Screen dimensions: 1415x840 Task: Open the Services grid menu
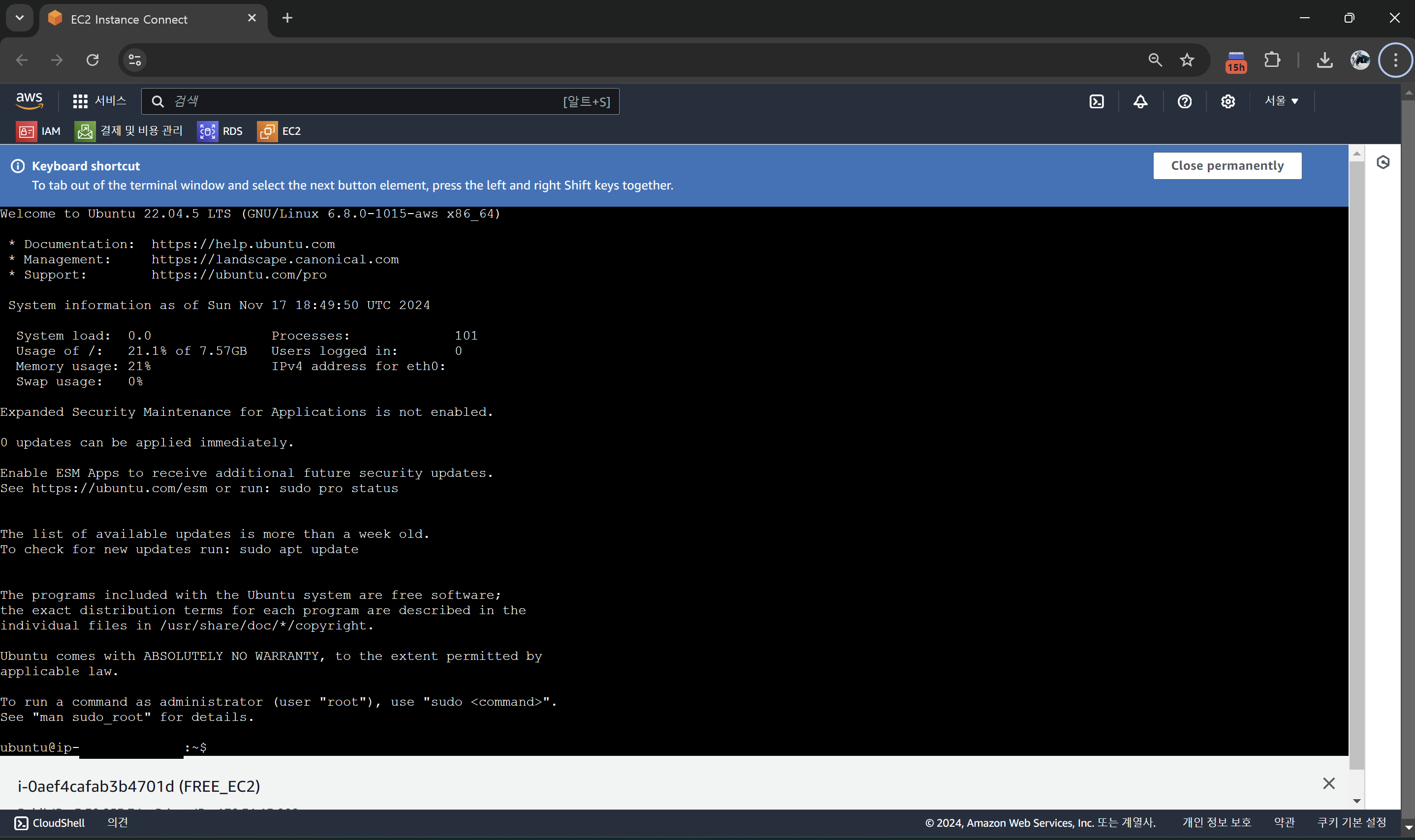[99, 101]
